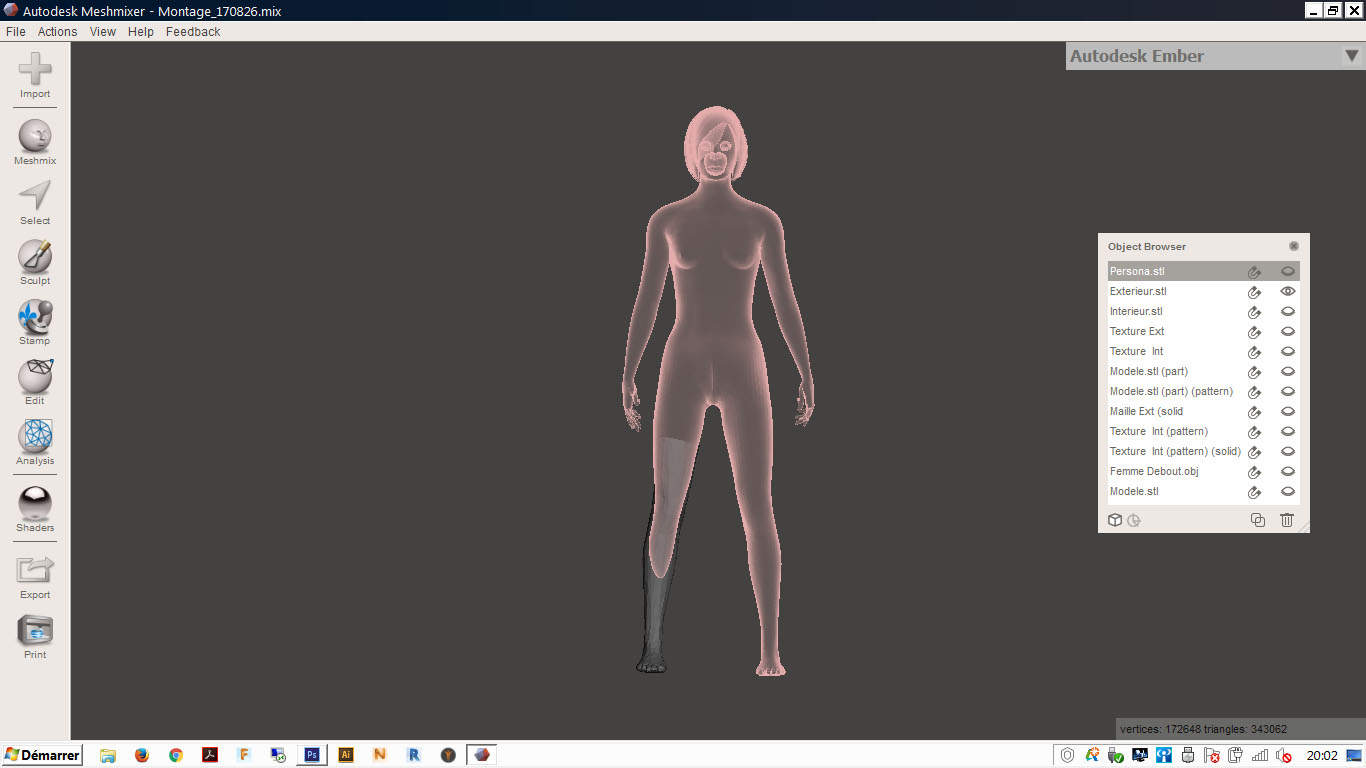Image resolution: width=1366 pixels, height=768 pixels.
Task: Select Texture Ext in Object Browser
Action: point(1204,331)
